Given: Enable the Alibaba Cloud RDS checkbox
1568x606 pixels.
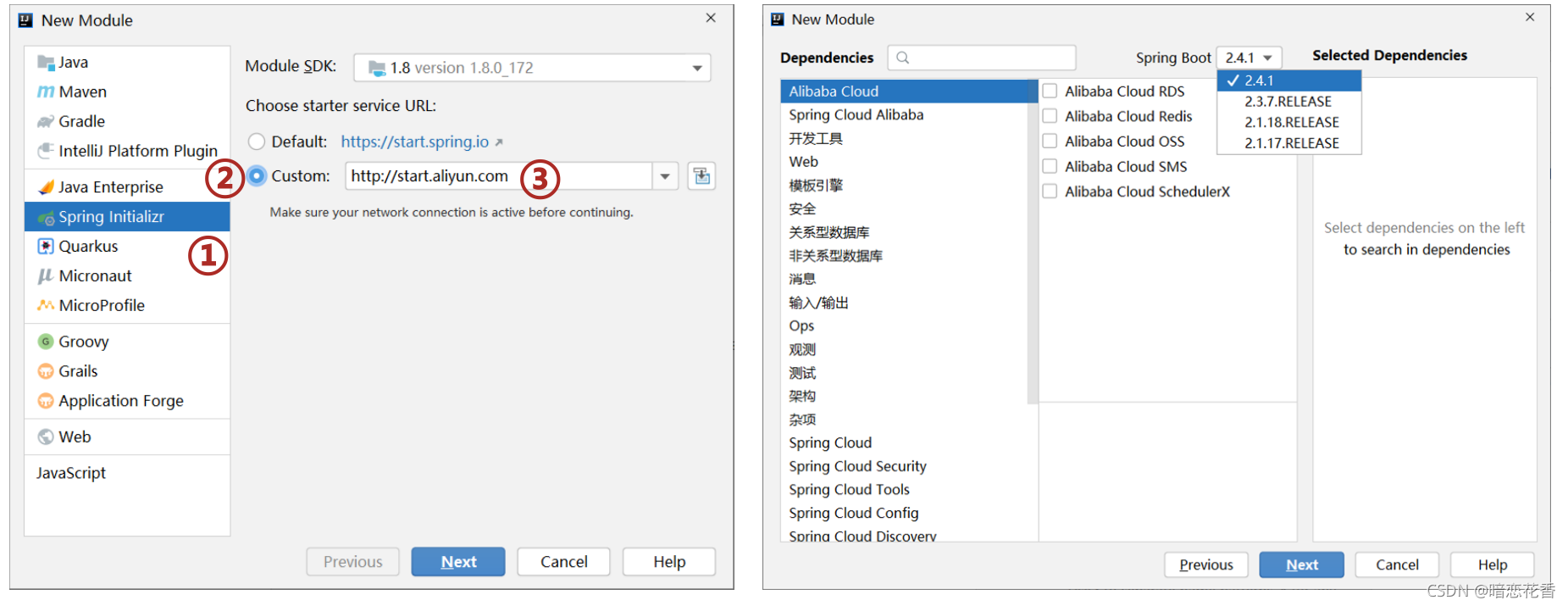Looking at the screenshot, I should pyautogui.click(x=1050, y=91).
